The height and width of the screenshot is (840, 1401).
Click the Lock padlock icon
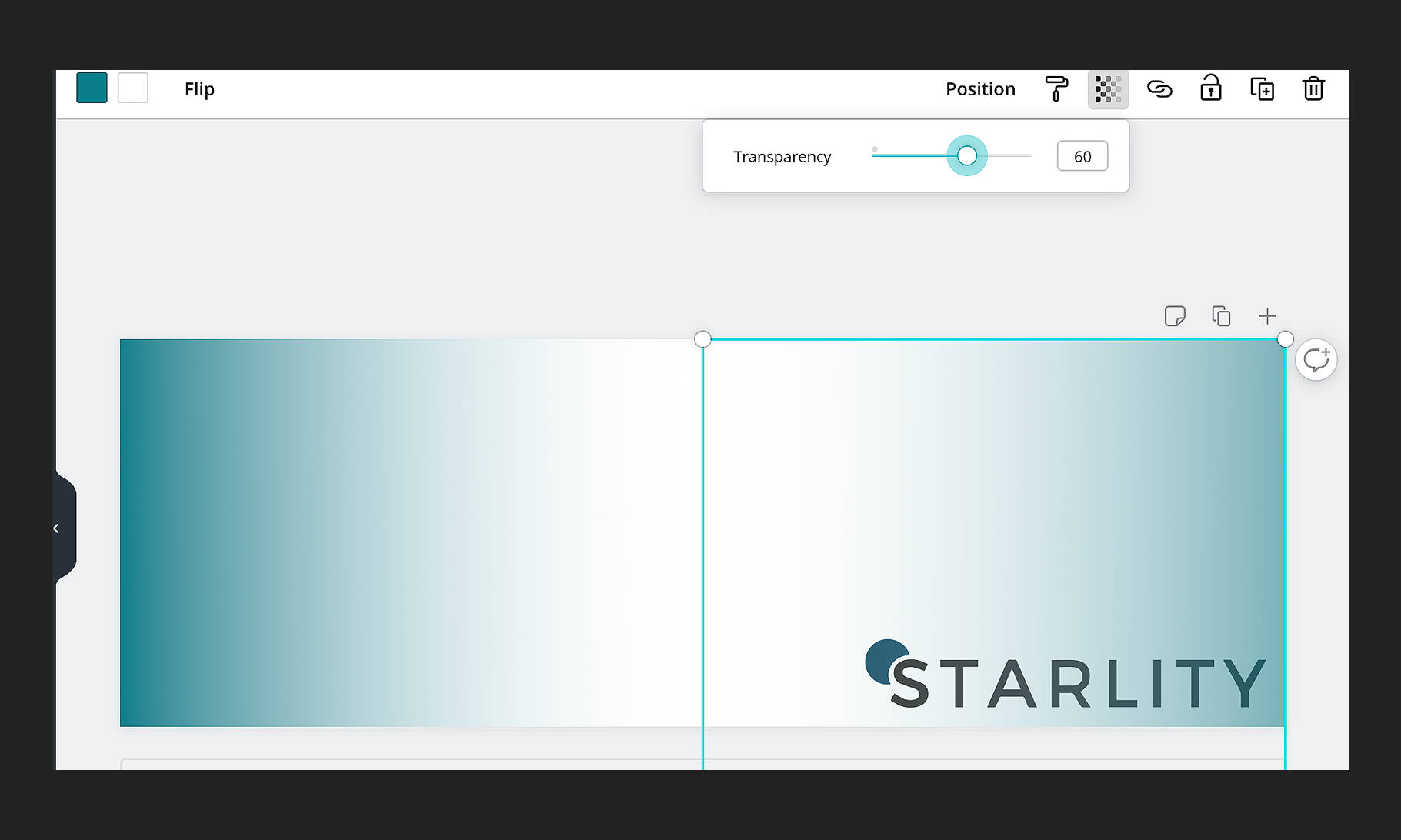1211,88
